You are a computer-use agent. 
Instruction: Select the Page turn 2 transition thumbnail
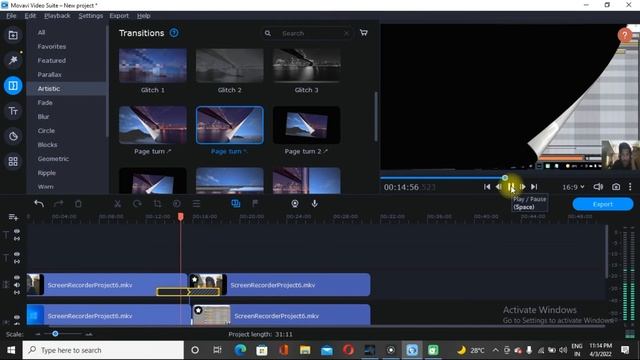(306, 125)
